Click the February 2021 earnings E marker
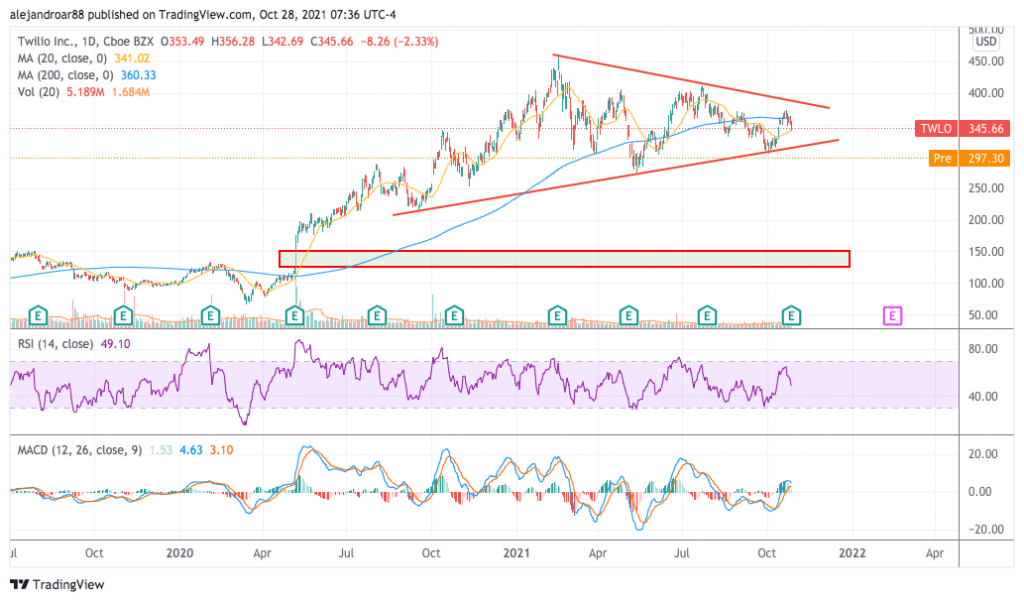The width and height of the screenshot is (1024, 602). coord(557,316)
